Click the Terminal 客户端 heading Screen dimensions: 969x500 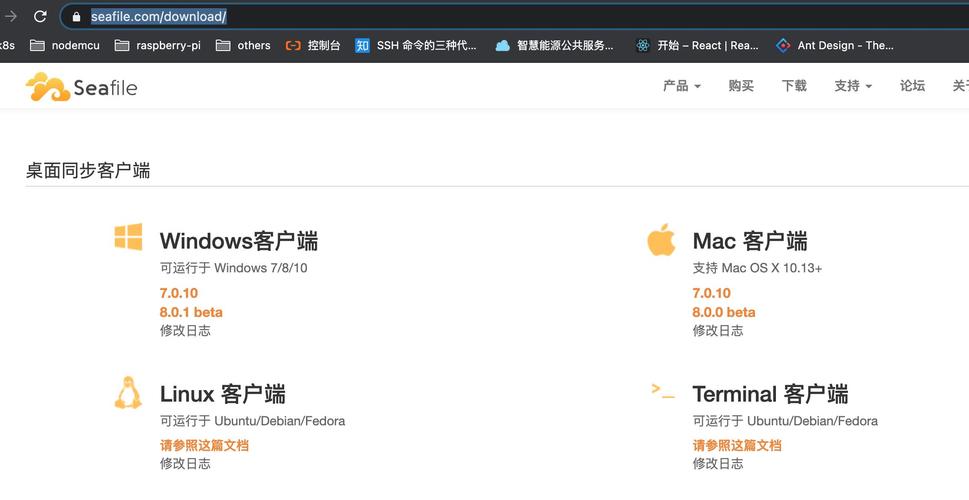pos(770,394)
